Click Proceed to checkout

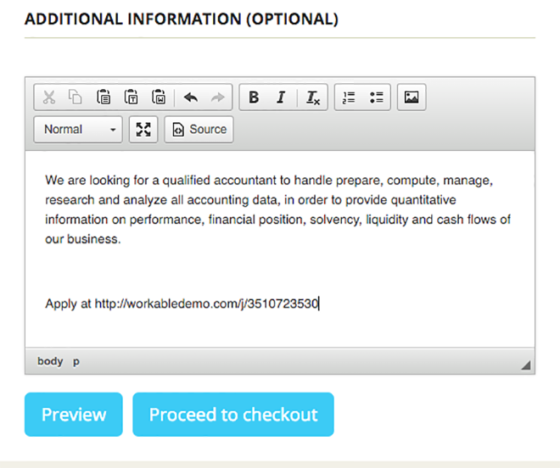(x=233, y=414)
